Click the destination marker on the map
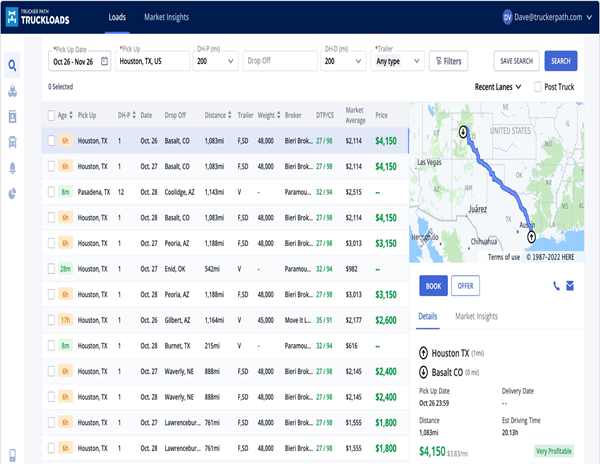 pos(462,132)
